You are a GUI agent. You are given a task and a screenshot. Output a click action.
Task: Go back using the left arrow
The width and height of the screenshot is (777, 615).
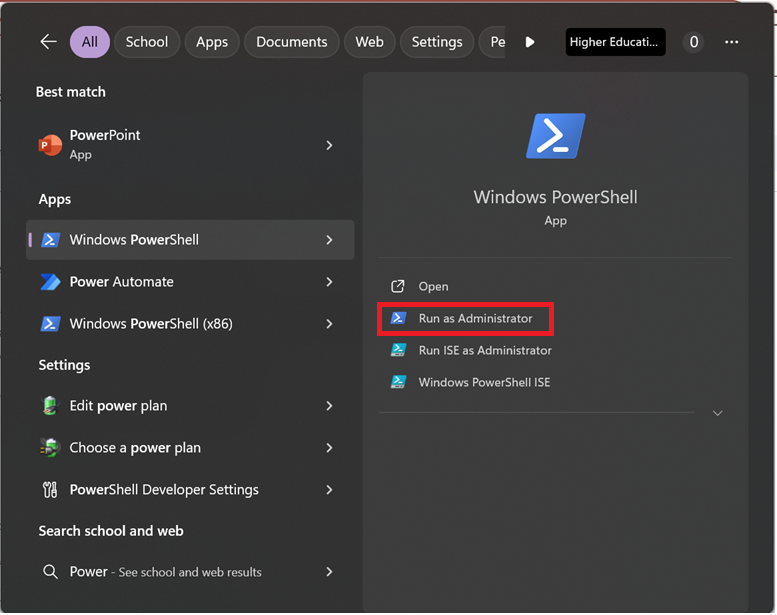(x=48, y=42)
